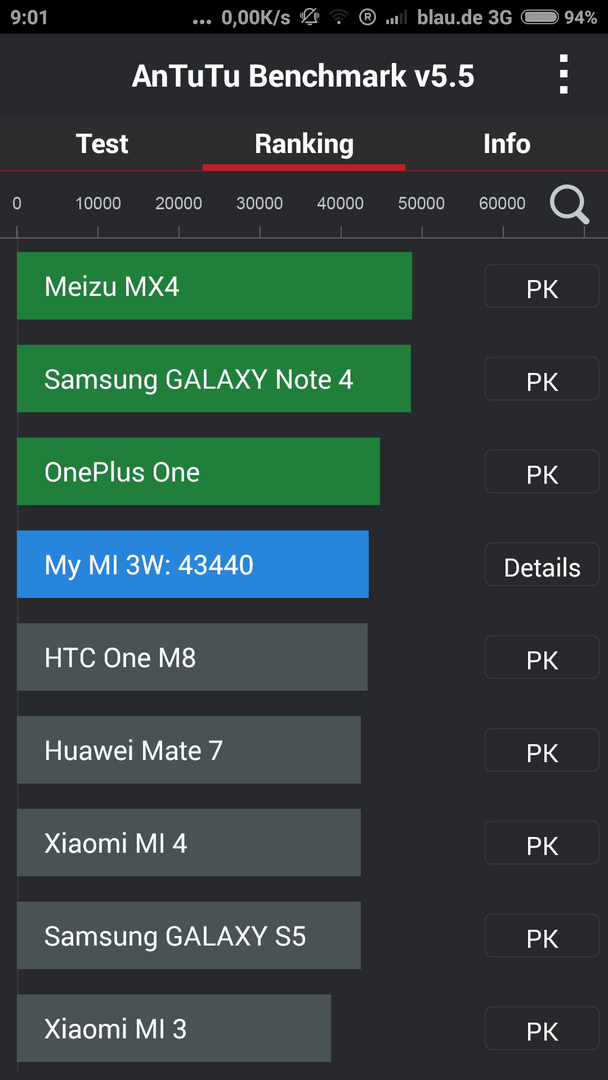Select the Ranking tab
Image resolution: width=608 pixels, height=1080 pixels.
(x=304, y=143)
